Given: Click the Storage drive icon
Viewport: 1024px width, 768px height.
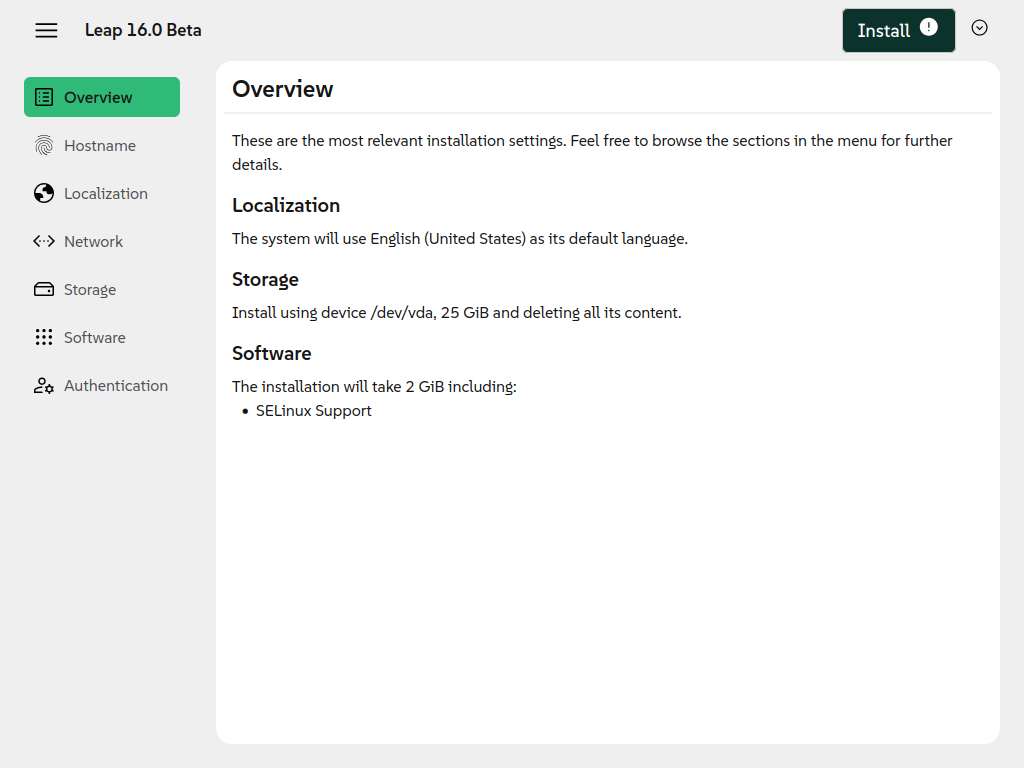Looking at the screenshot, I should click(44, 289).
